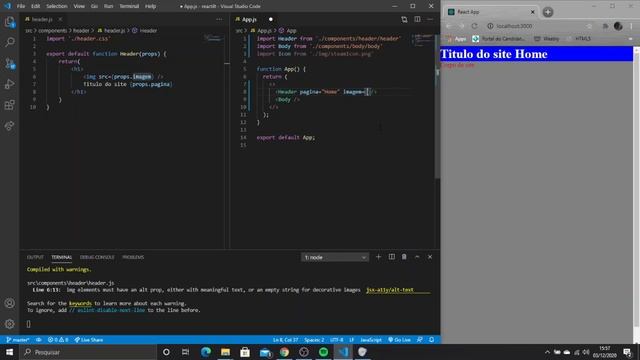Open the Terminal menu

129,6
